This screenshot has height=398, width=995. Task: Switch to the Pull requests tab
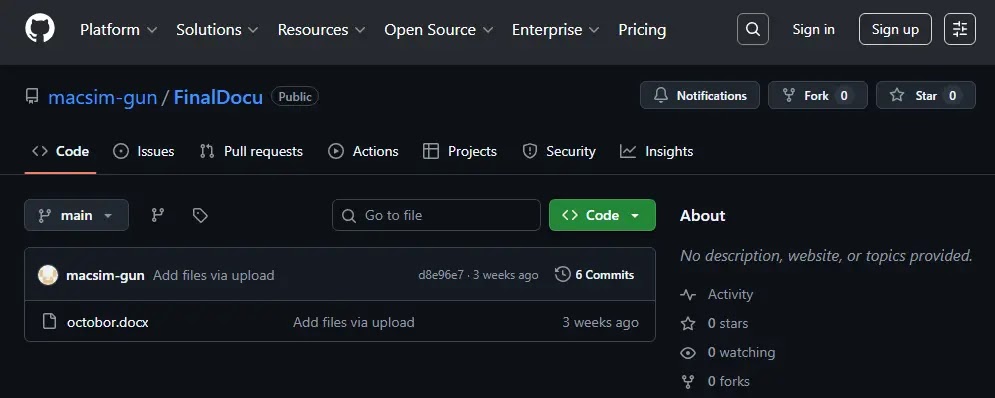tap(251, 151)
